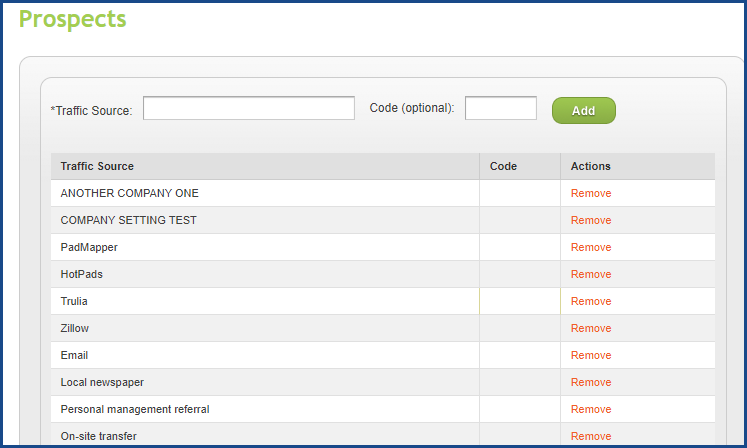Click the *Traffic Source: field label
This screenshot has height=448, width=747.
tap(91, 111)
